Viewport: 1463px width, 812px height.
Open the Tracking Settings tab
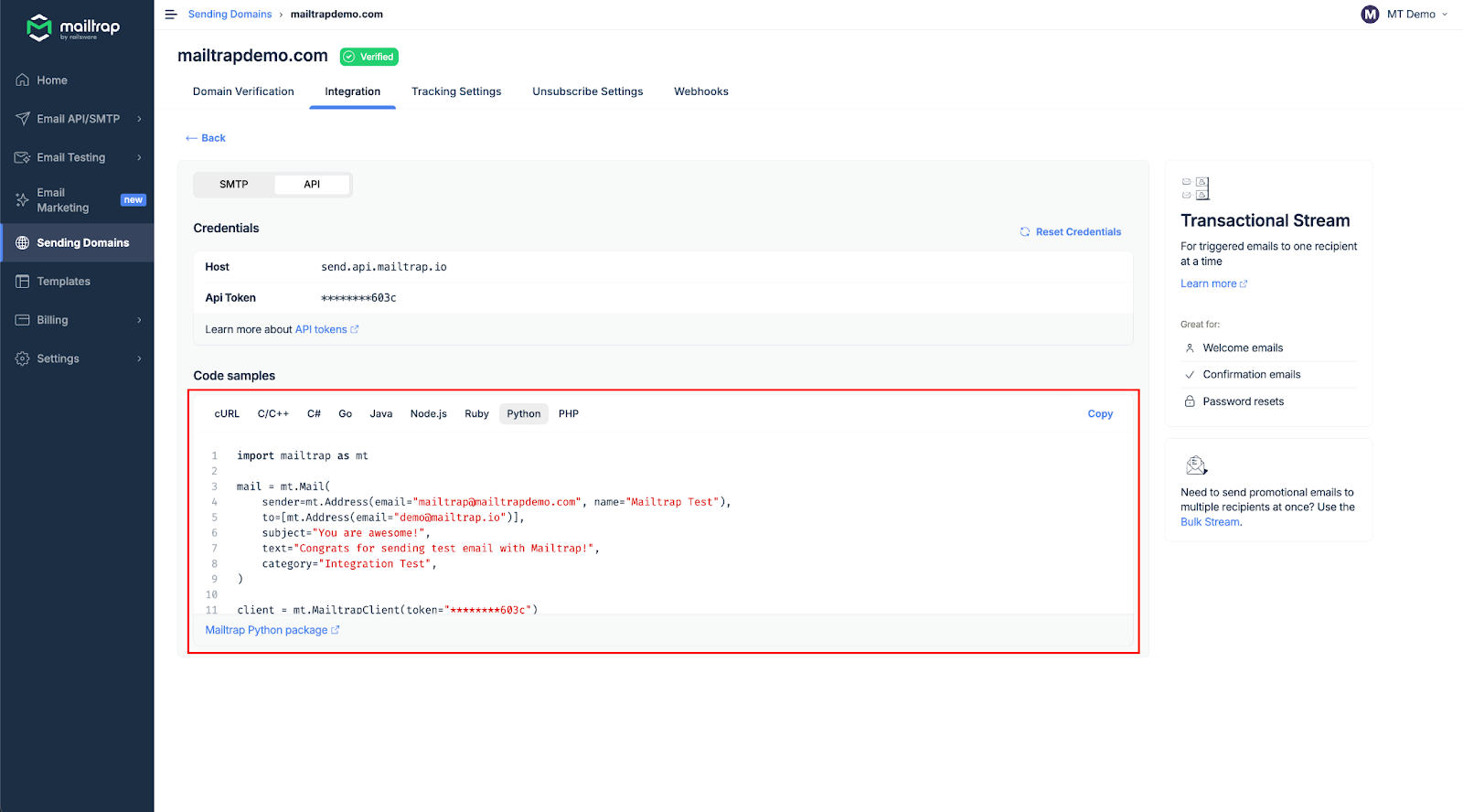coord(456,91)
